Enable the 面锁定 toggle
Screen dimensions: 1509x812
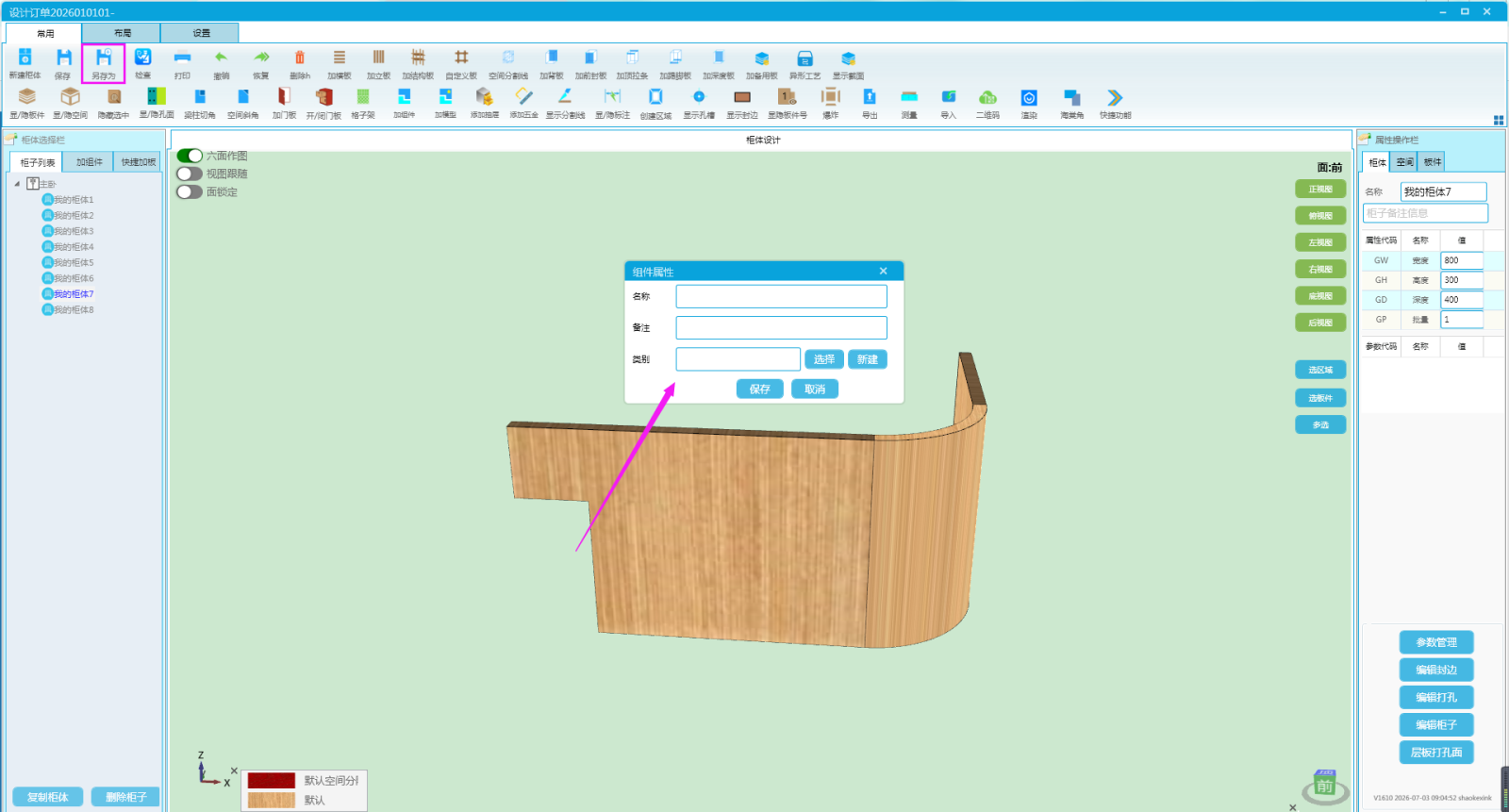[x=190, y=191]
